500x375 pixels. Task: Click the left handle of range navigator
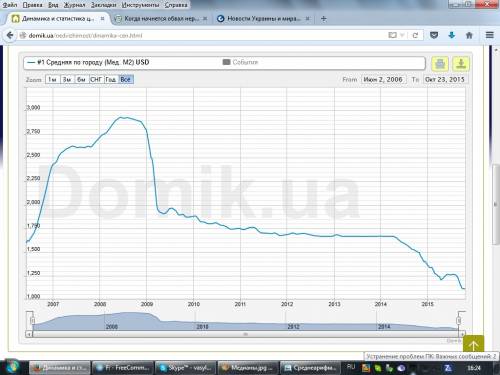[x=32, y=321]
